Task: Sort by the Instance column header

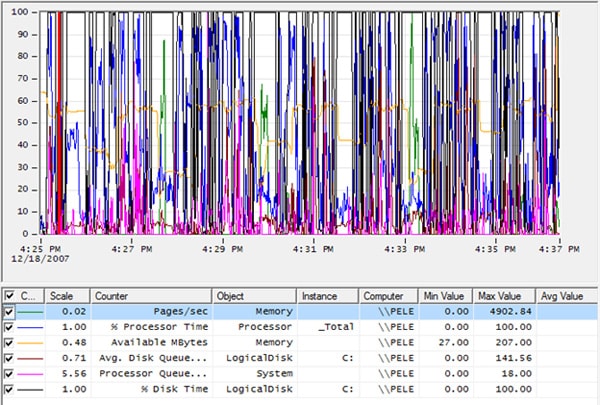Action: coord(328,296)
